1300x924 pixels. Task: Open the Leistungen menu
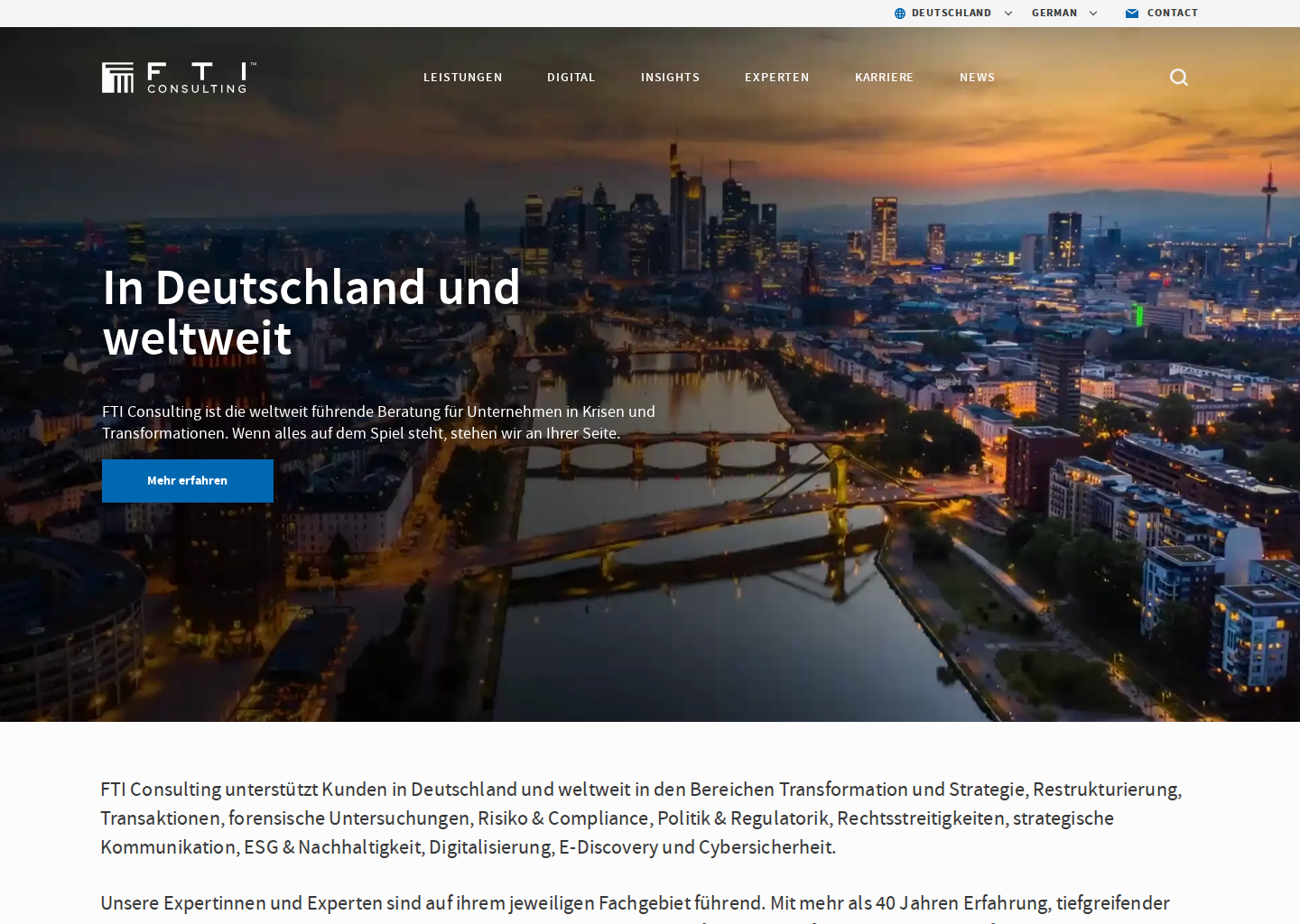point(463,78)
